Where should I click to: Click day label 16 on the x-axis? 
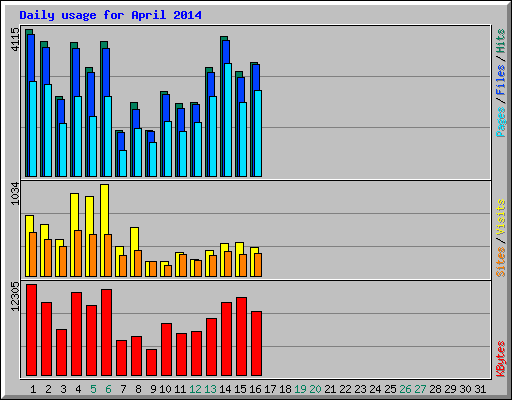click(255, 389)
